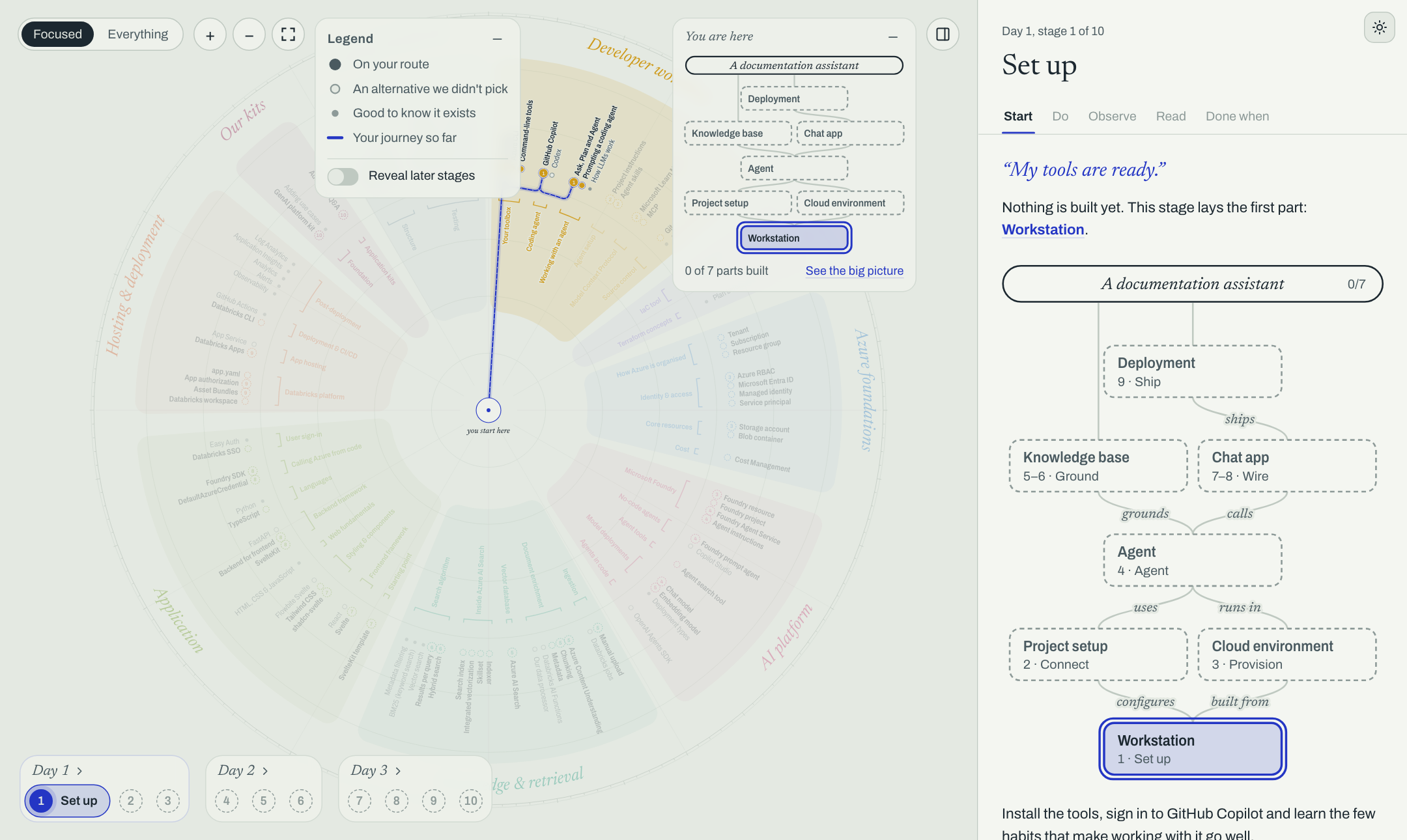Expand the Day 1 chevron
This screenshot has height=840, width=1407.
click(x=79, y=771)
